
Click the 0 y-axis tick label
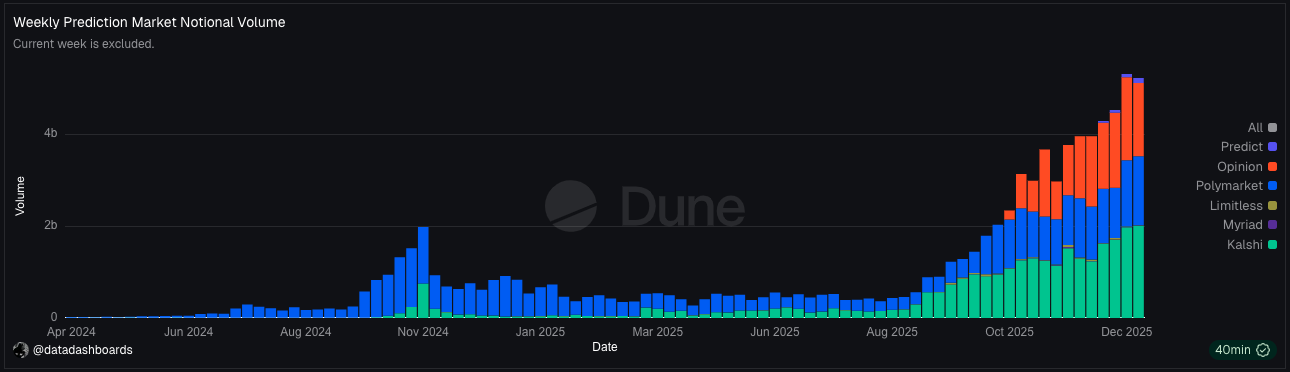54,317
